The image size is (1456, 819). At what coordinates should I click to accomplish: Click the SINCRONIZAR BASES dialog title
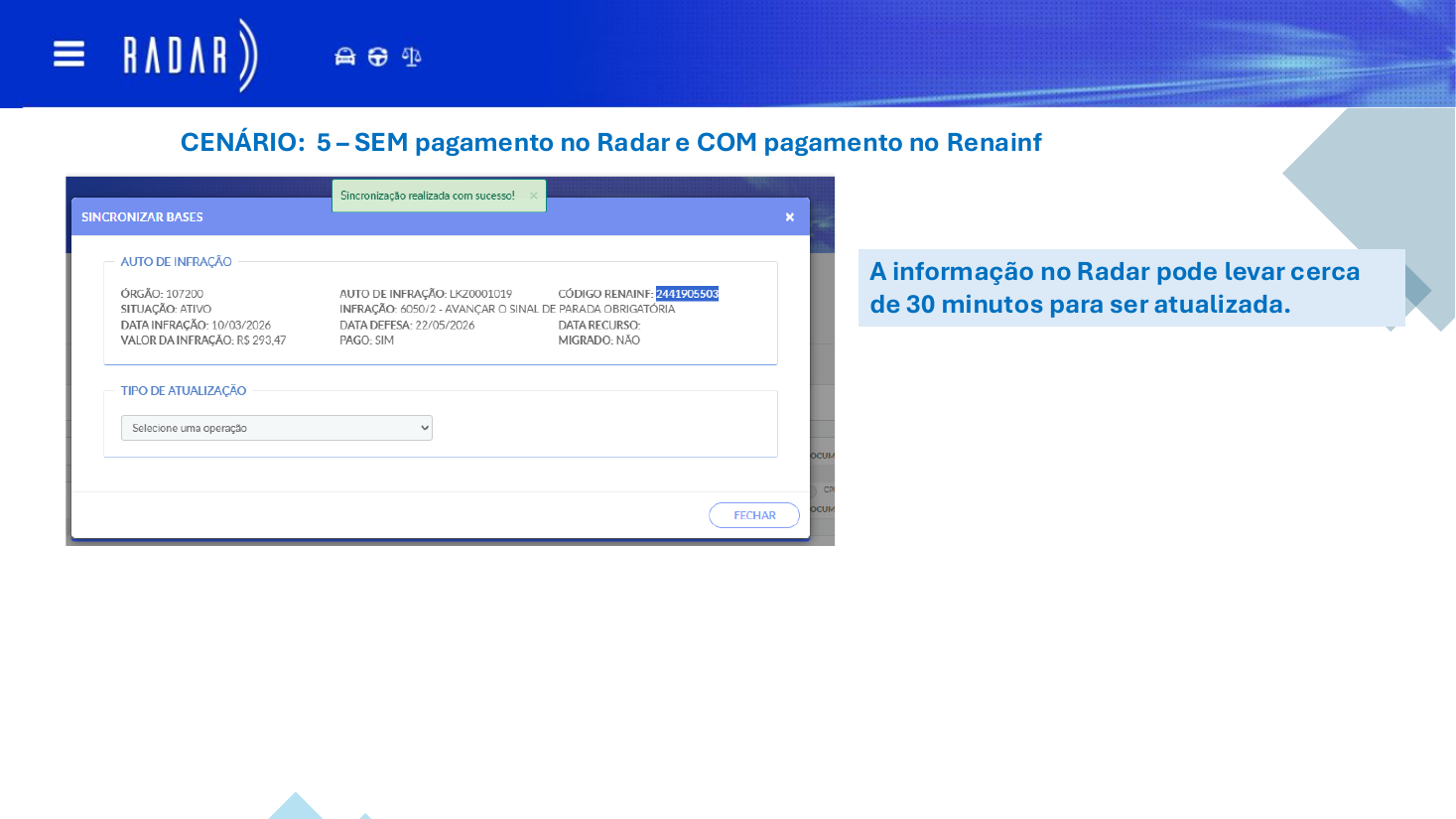click(142, 216)
